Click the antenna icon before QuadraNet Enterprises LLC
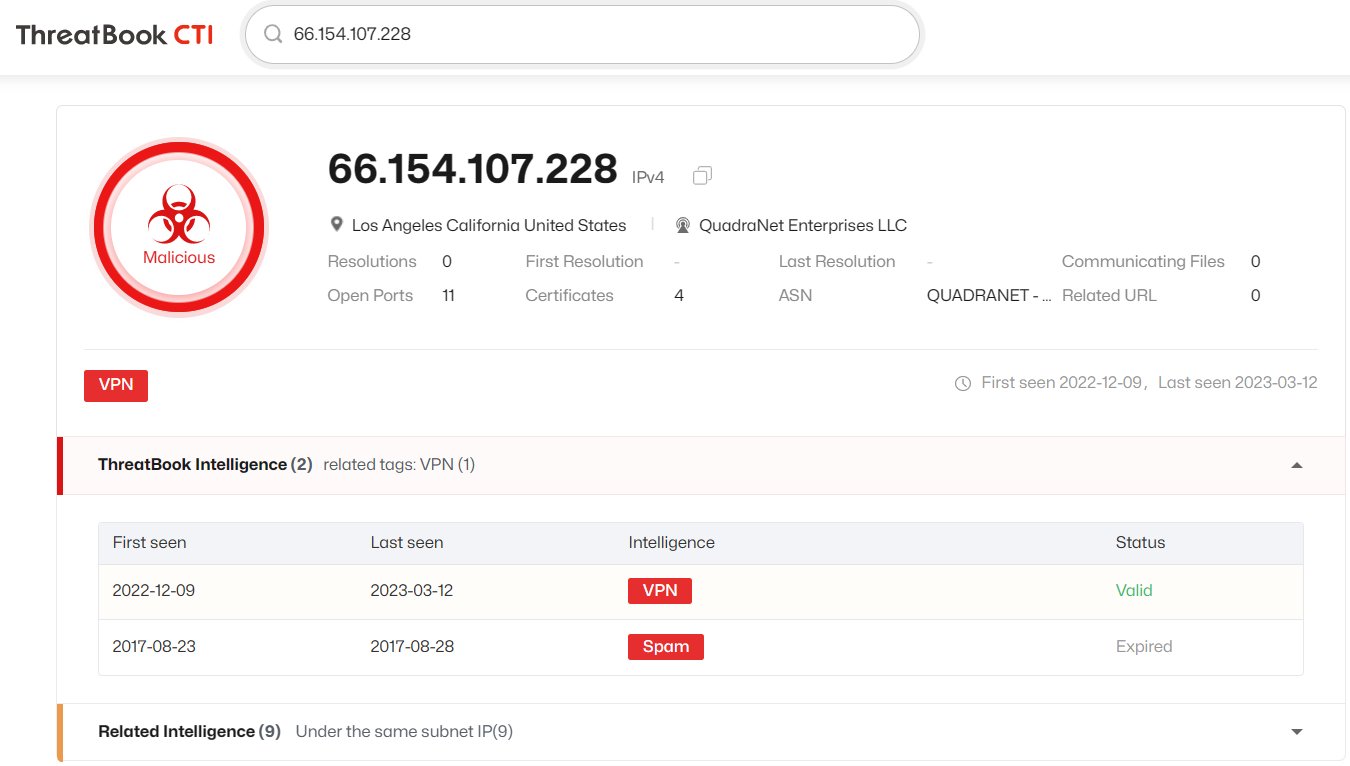The image size is (1350, 766). coord(683,224)
